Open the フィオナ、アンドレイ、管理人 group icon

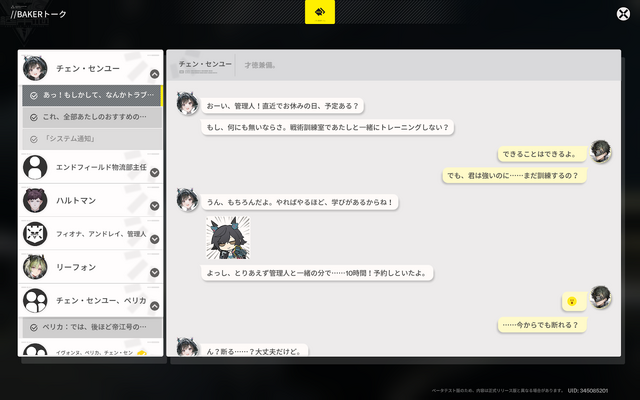click(x=35, y=234)
